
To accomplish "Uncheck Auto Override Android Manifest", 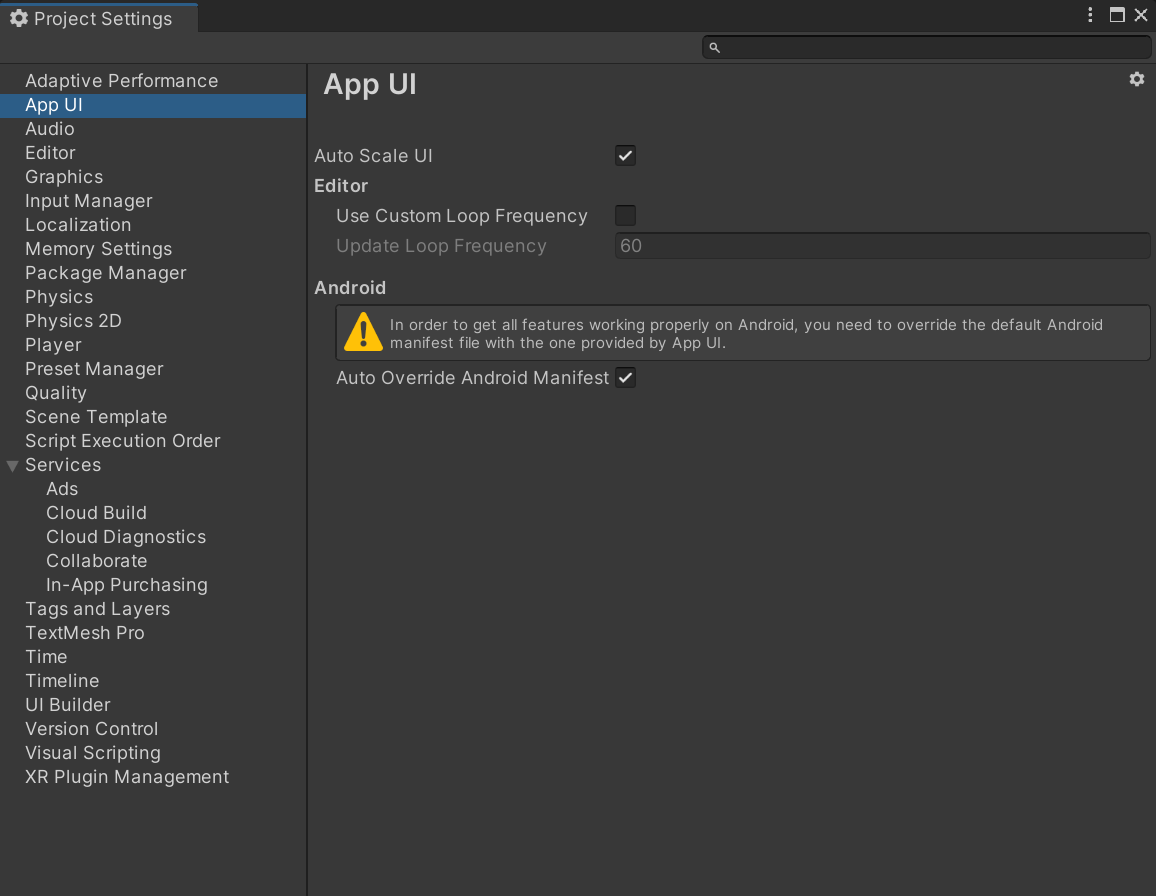I will click(x=625, y=377).
